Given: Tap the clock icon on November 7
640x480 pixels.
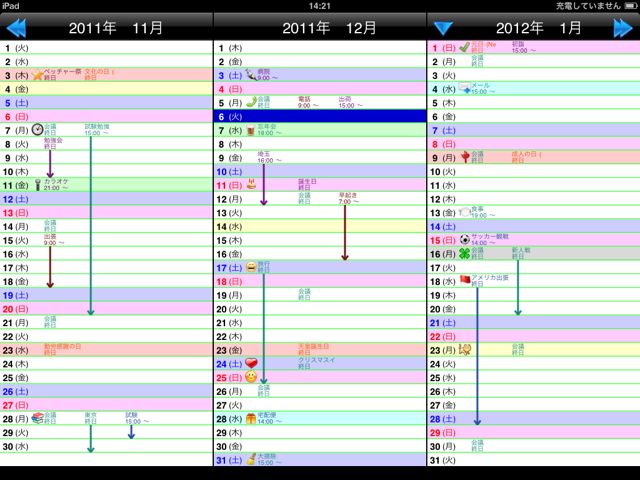Looking at the screenshot, I should pos(37,130).
